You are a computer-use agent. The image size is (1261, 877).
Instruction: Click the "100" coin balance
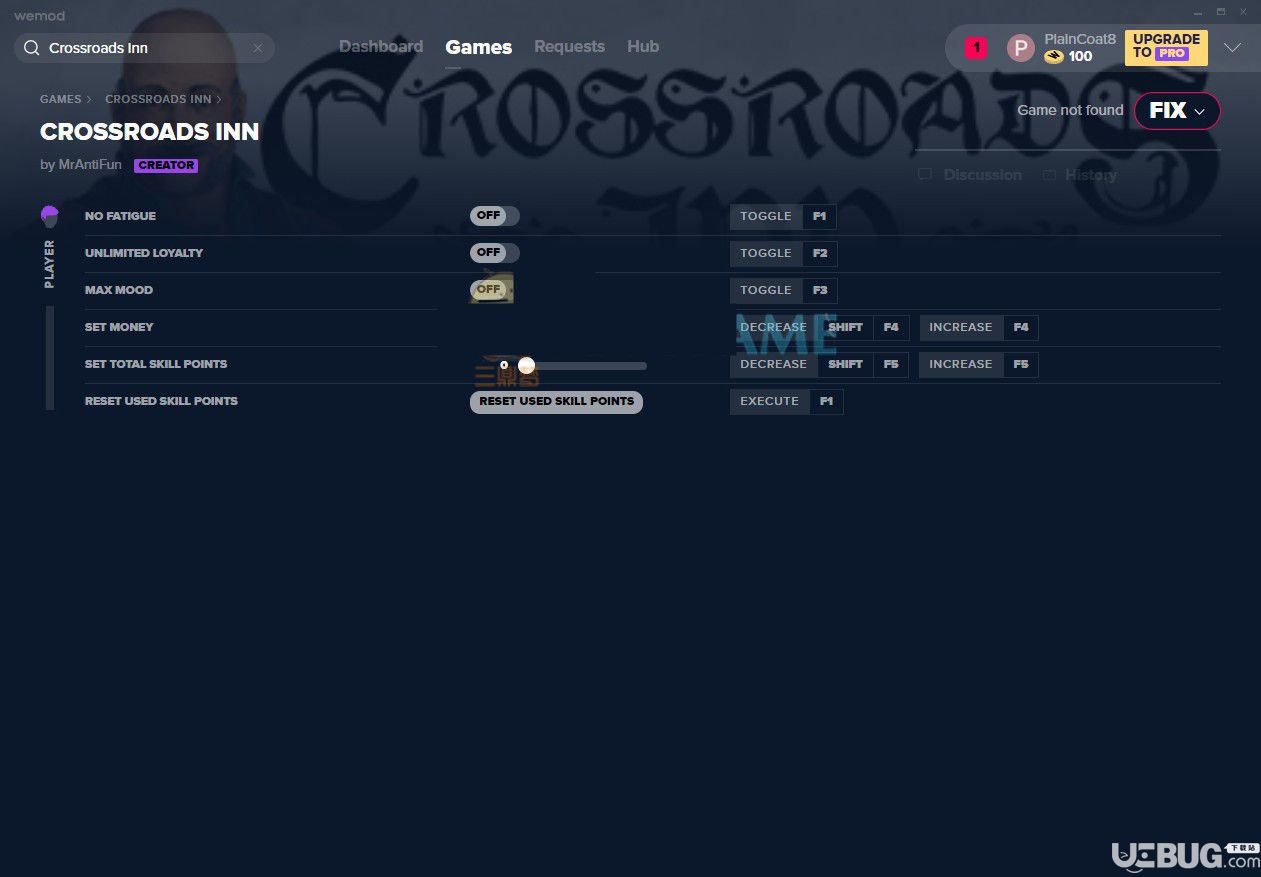coord(1081,57)
